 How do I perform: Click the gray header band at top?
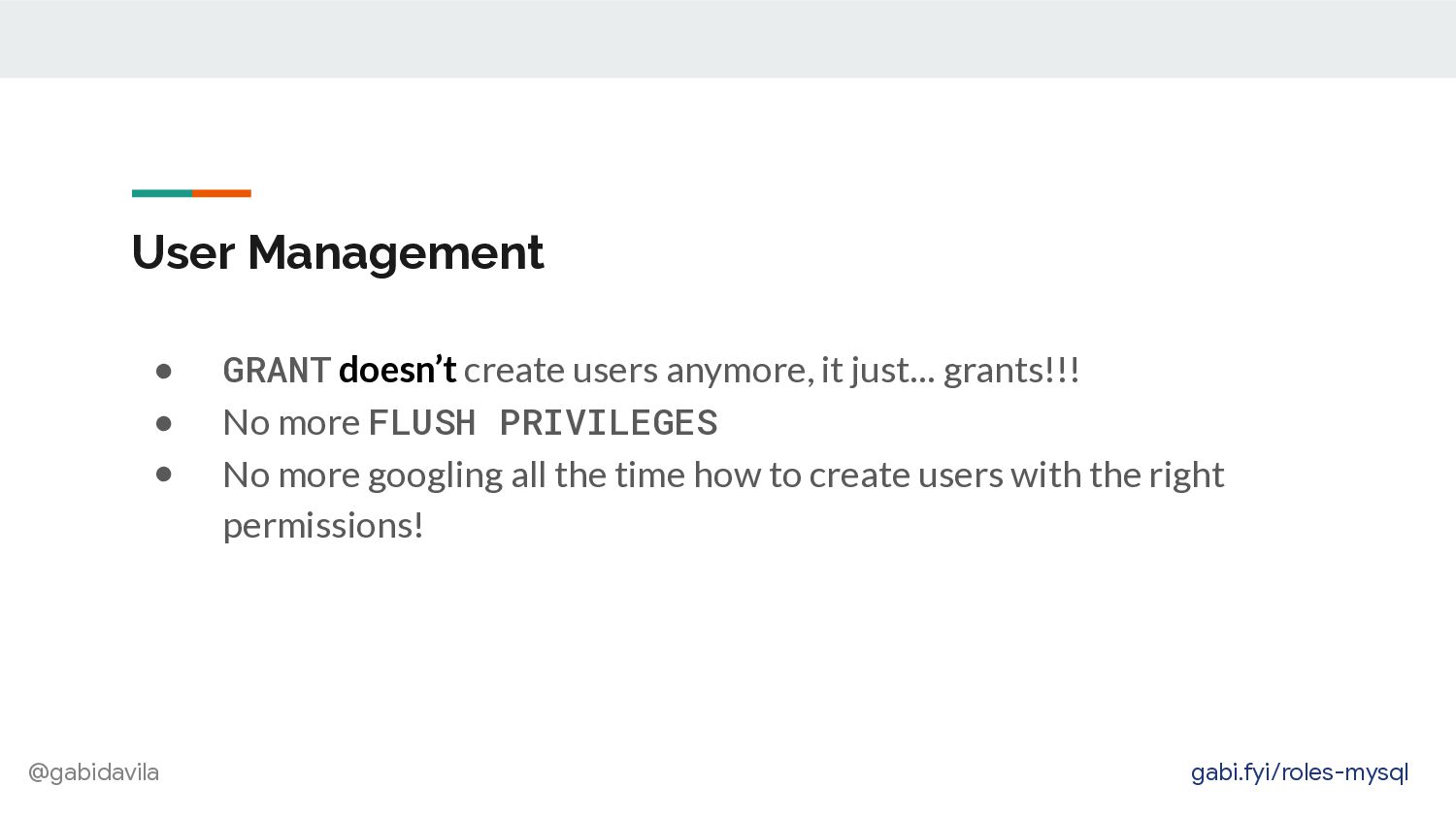coord(728,39)
